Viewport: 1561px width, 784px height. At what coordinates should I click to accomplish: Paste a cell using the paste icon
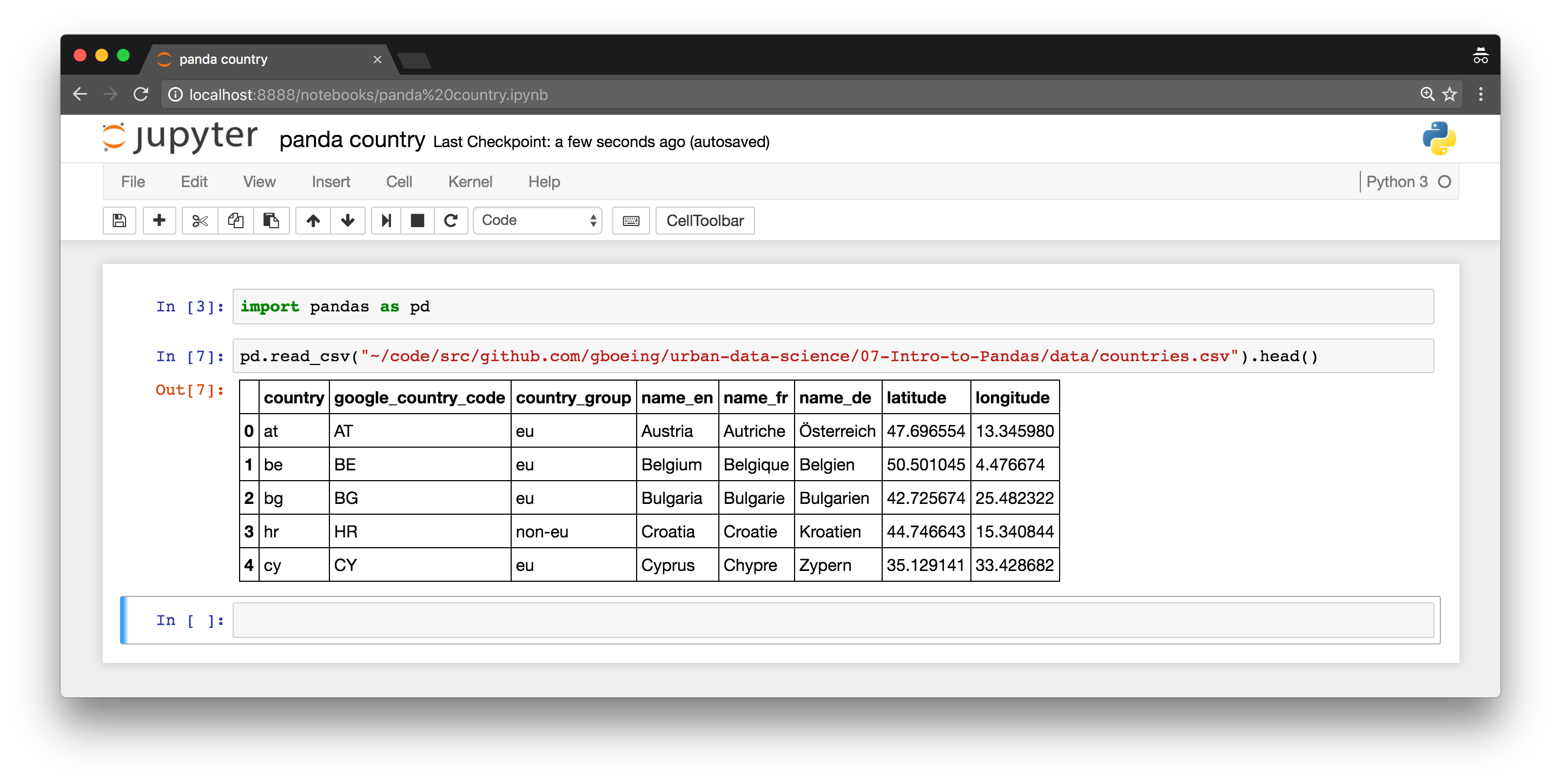[271, 221]
